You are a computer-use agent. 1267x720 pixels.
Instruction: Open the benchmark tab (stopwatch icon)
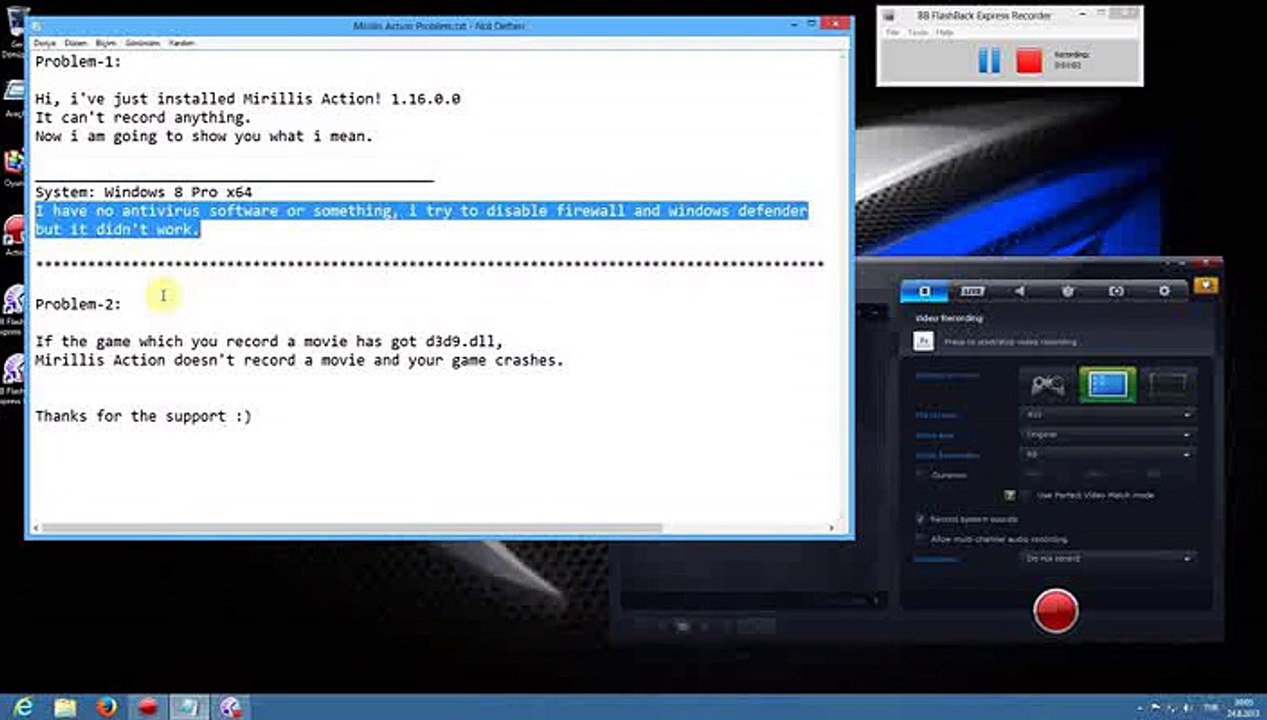pos(1068,291)
